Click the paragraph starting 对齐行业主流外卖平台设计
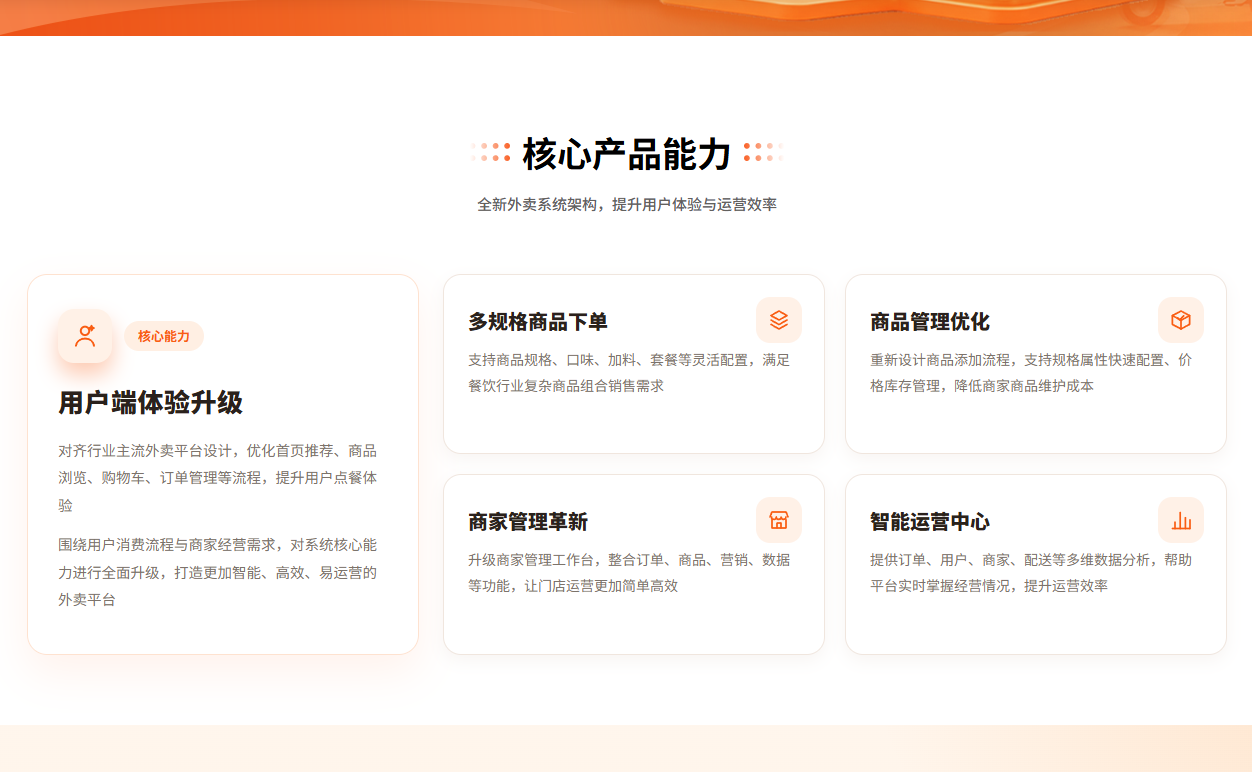Image resolution: width=1252 pixels, height=772 pixels. click(x=218, y=478)
